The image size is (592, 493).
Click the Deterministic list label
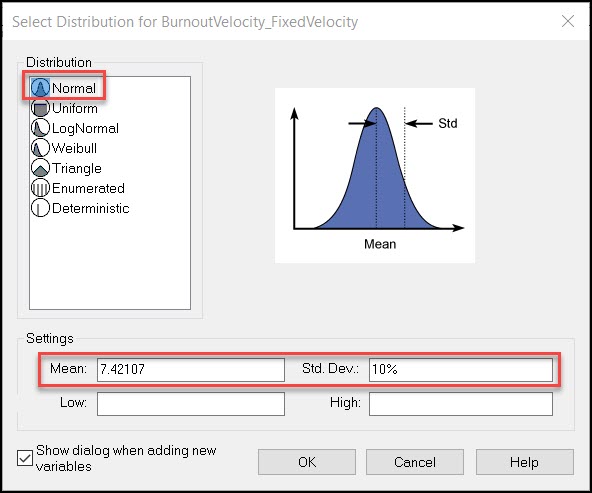click(91, 208)
